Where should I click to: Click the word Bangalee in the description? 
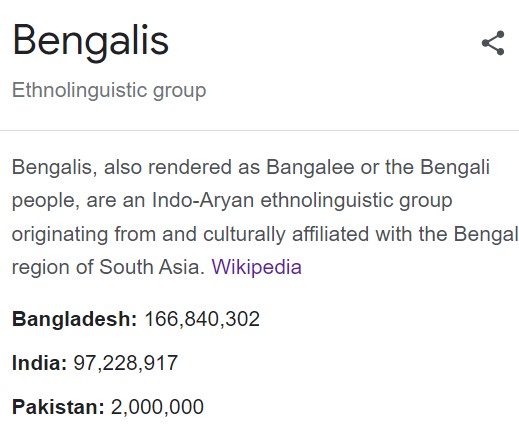(x=310, y=167)
